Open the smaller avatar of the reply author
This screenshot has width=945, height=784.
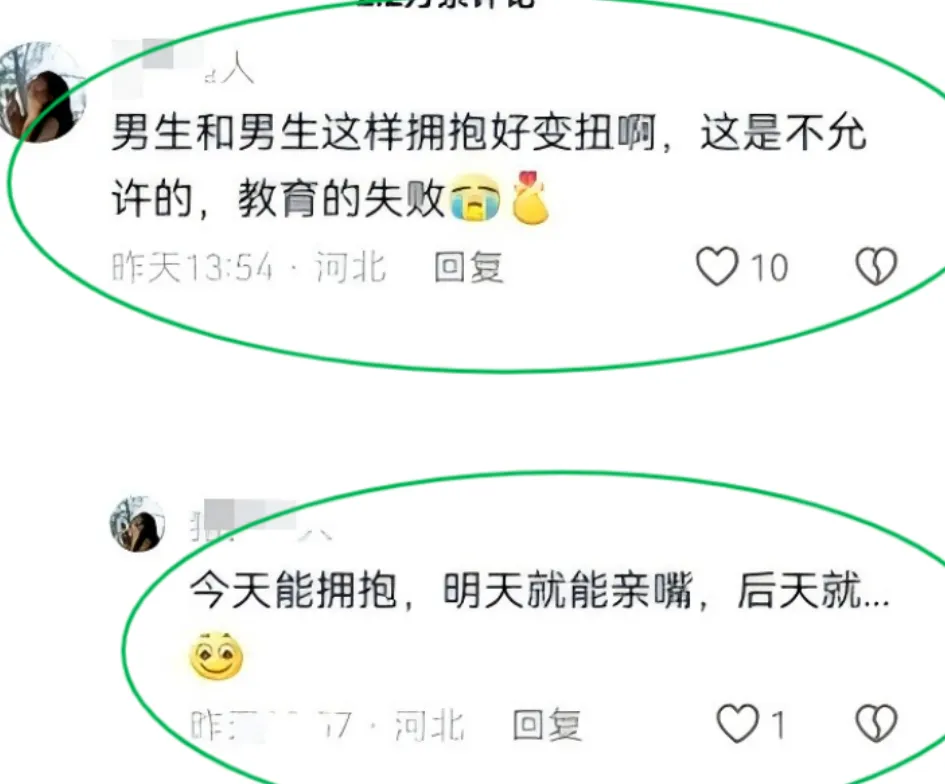(x=137, y=524)
